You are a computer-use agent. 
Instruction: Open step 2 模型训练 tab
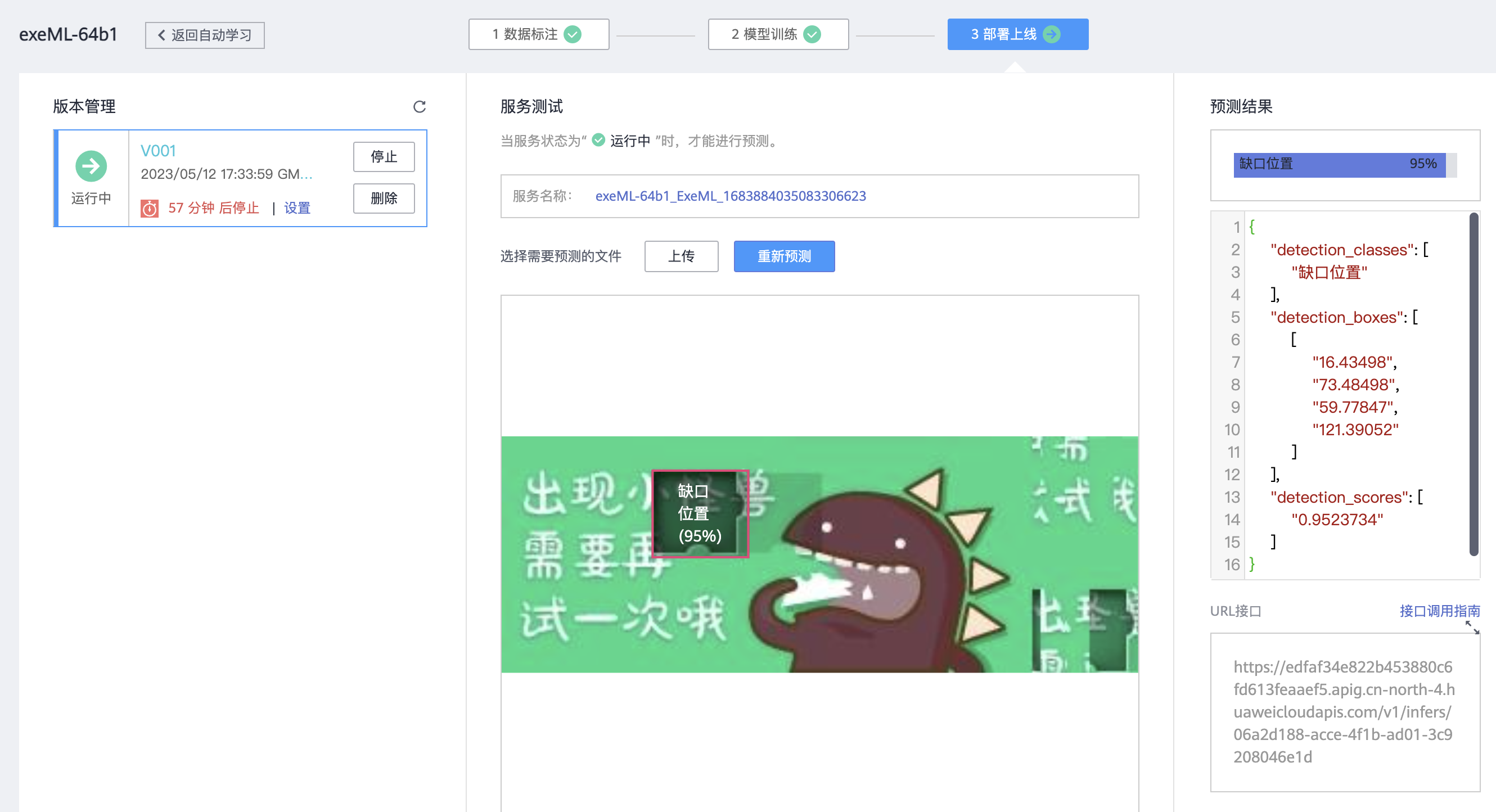click(x=777, y=34)
